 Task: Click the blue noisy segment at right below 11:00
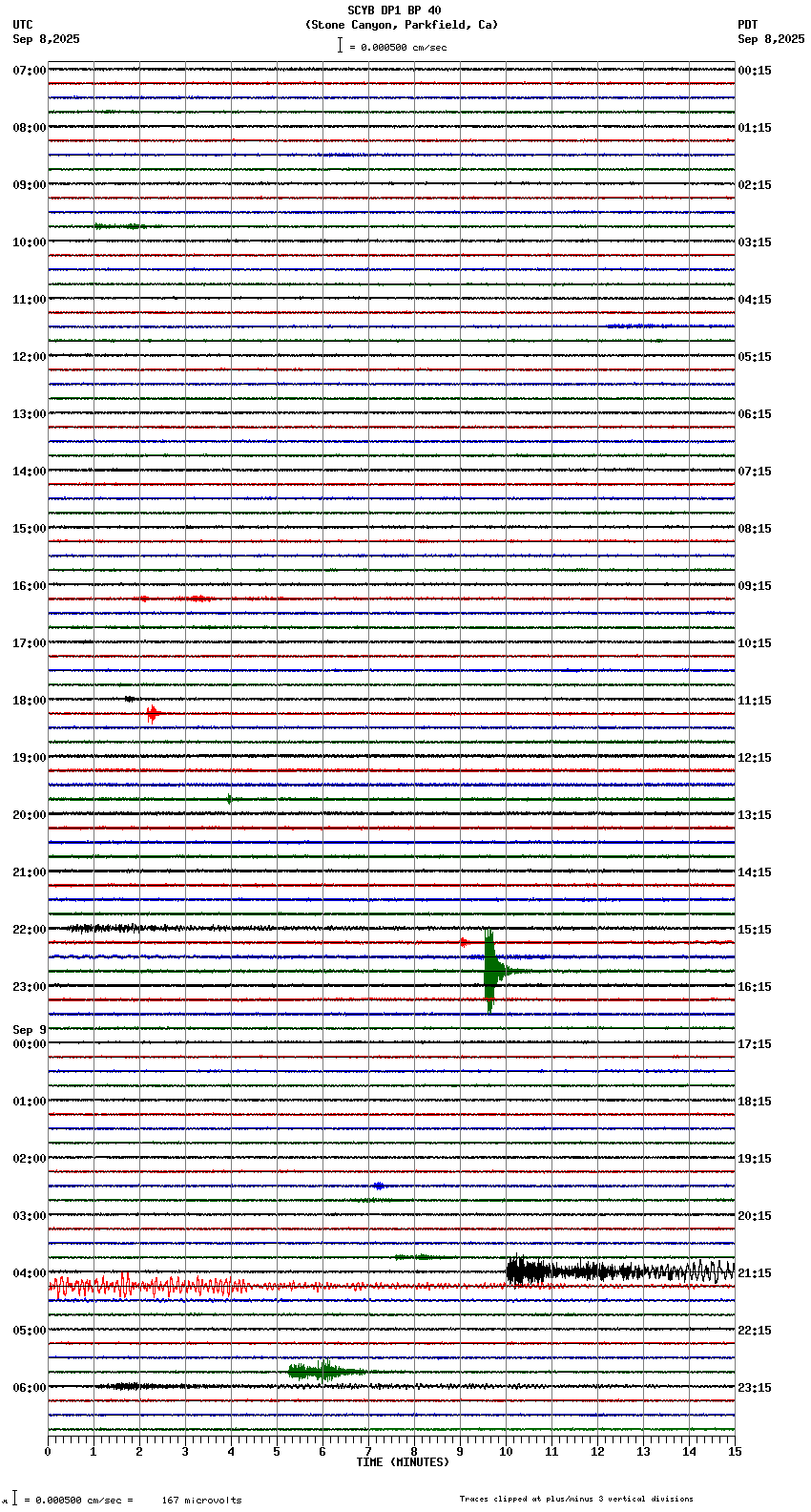[670, 326]
